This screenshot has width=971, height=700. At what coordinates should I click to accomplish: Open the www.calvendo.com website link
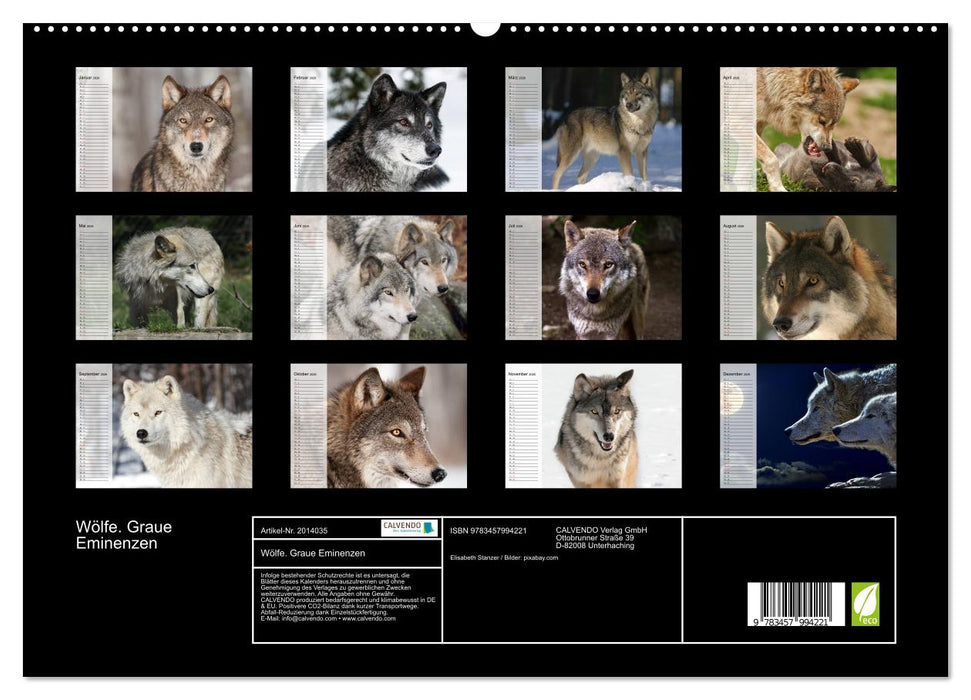[x=366, y=620]
